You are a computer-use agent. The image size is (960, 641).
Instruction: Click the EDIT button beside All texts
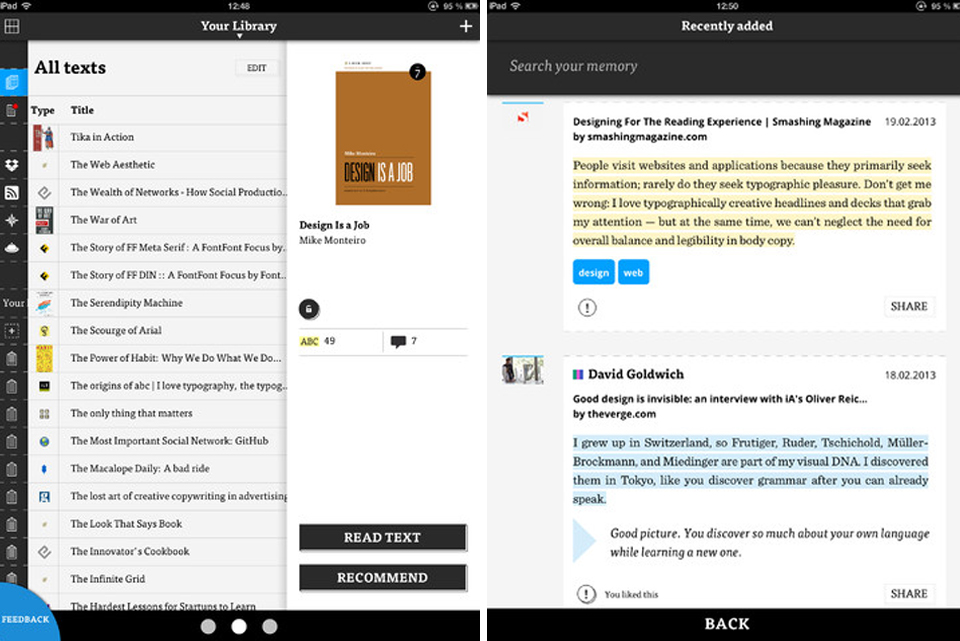point(257,68)
